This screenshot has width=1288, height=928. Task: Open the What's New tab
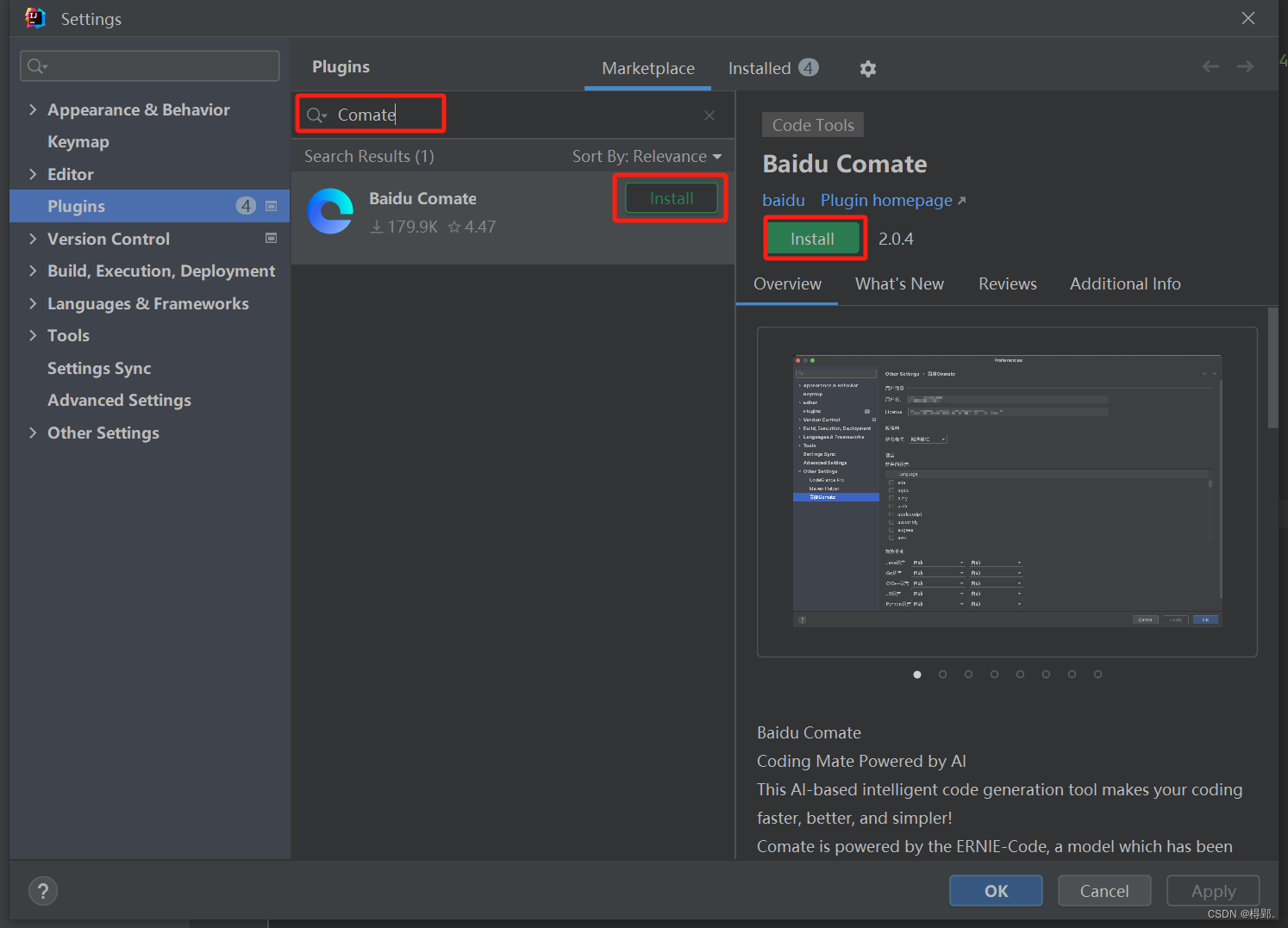coord(899,284)
